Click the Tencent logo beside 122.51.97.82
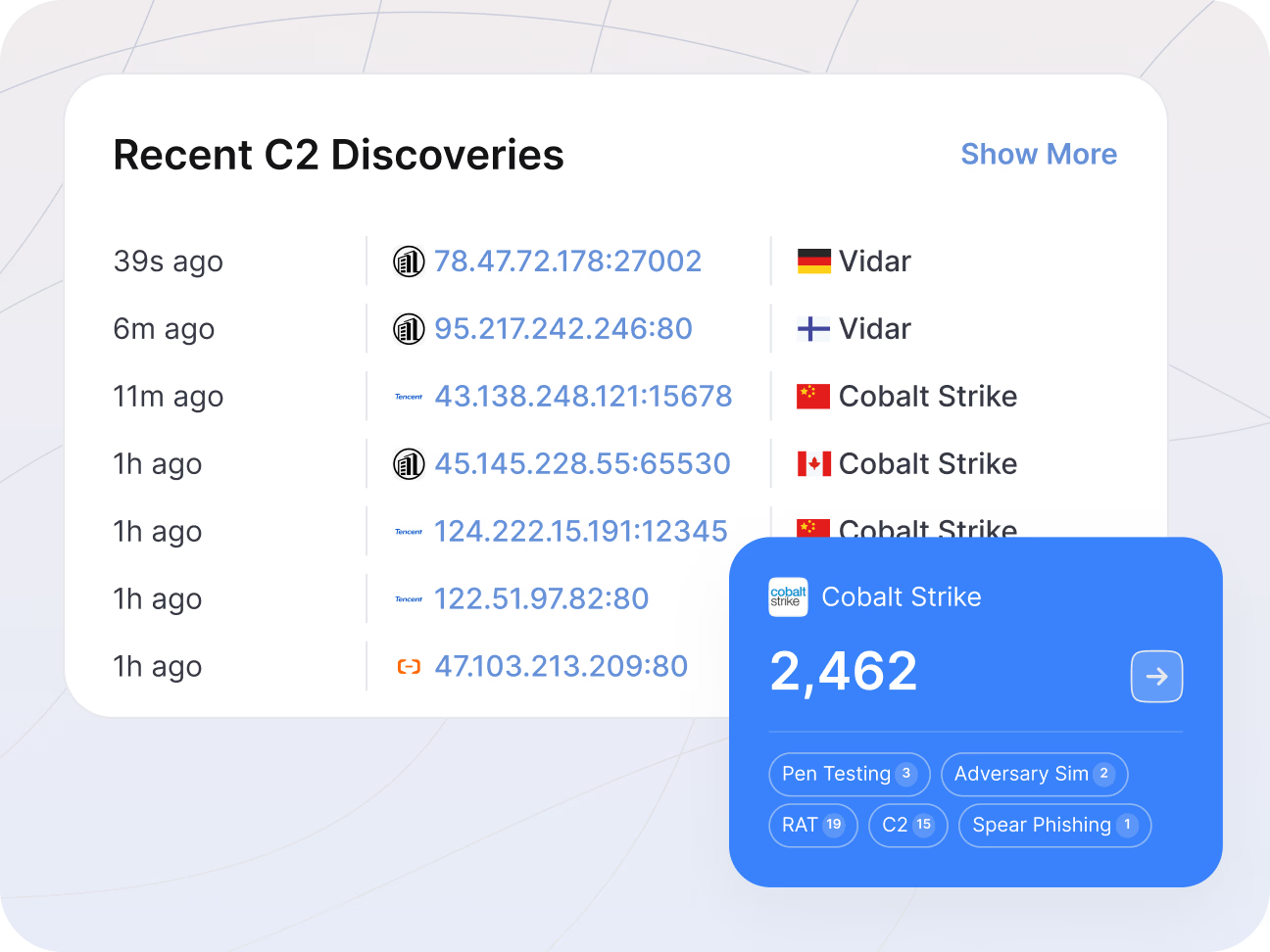The width and height of the screenshot is (1270, 952). coord(409,599)
